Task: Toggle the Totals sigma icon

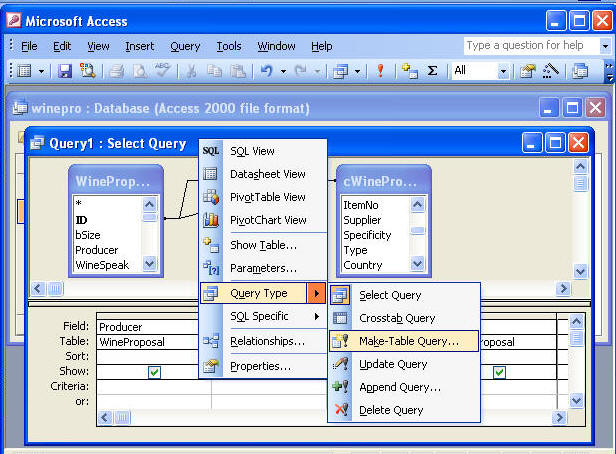Action: pyautogui.click(x=433, y=71)
